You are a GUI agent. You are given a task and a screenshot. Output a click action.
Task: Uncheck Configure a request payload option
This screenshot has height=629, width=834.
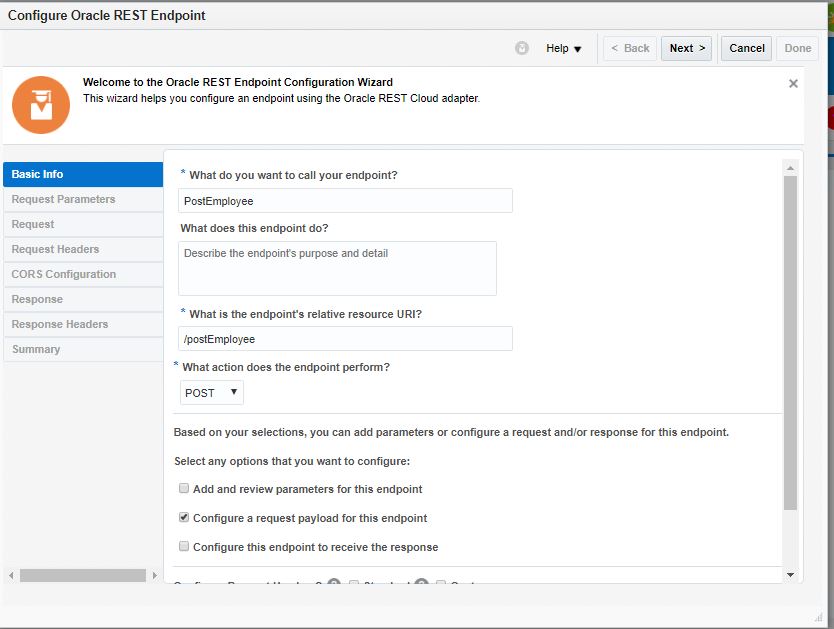[184, 518]
